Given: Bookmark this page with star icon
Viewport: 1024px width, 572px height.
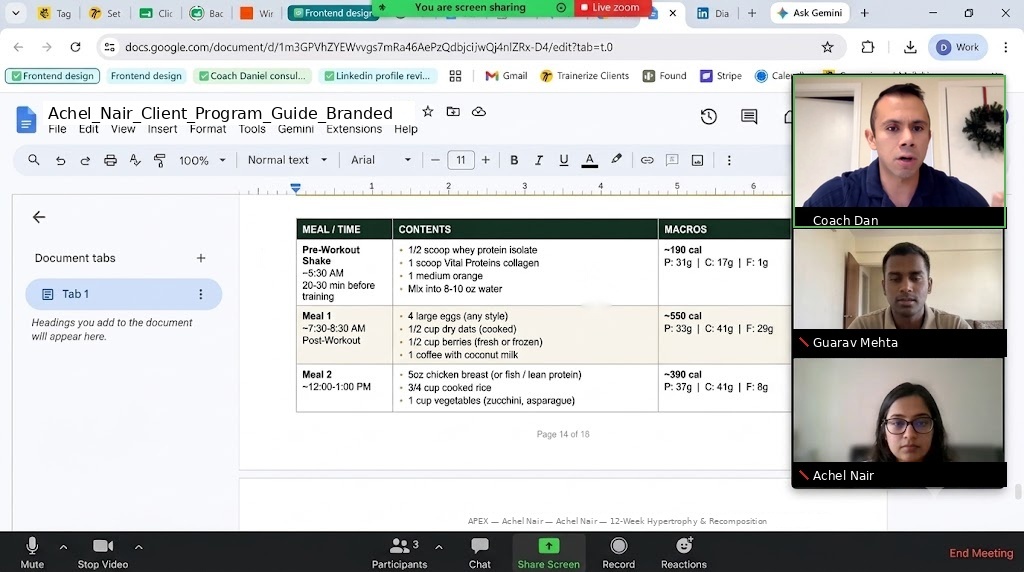Looking at the screenshot, I should [x=827, y=47].
